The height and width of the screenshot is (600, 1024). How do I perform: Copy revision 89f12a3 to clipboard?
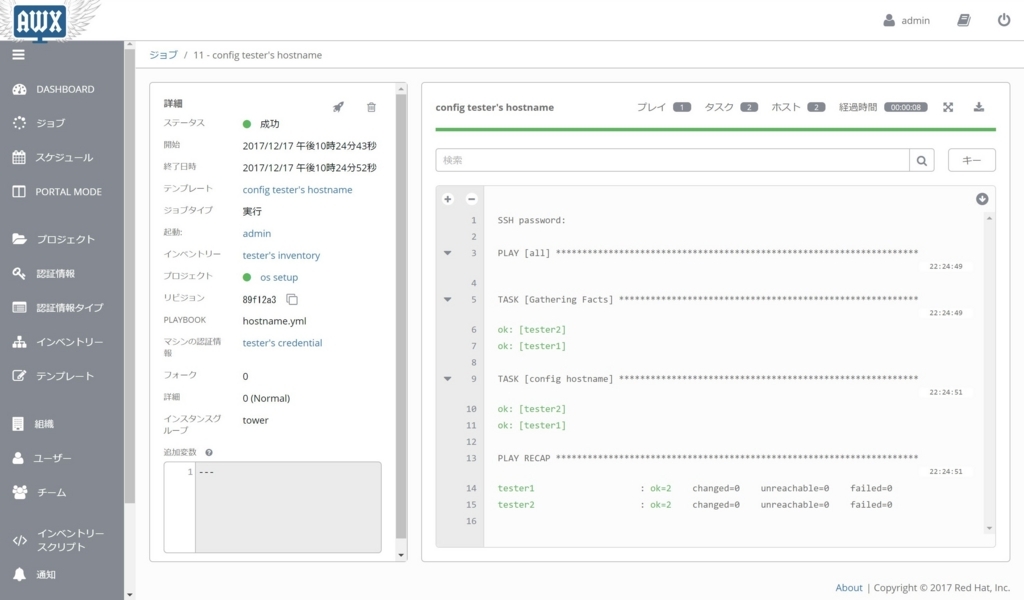point(292,300)
